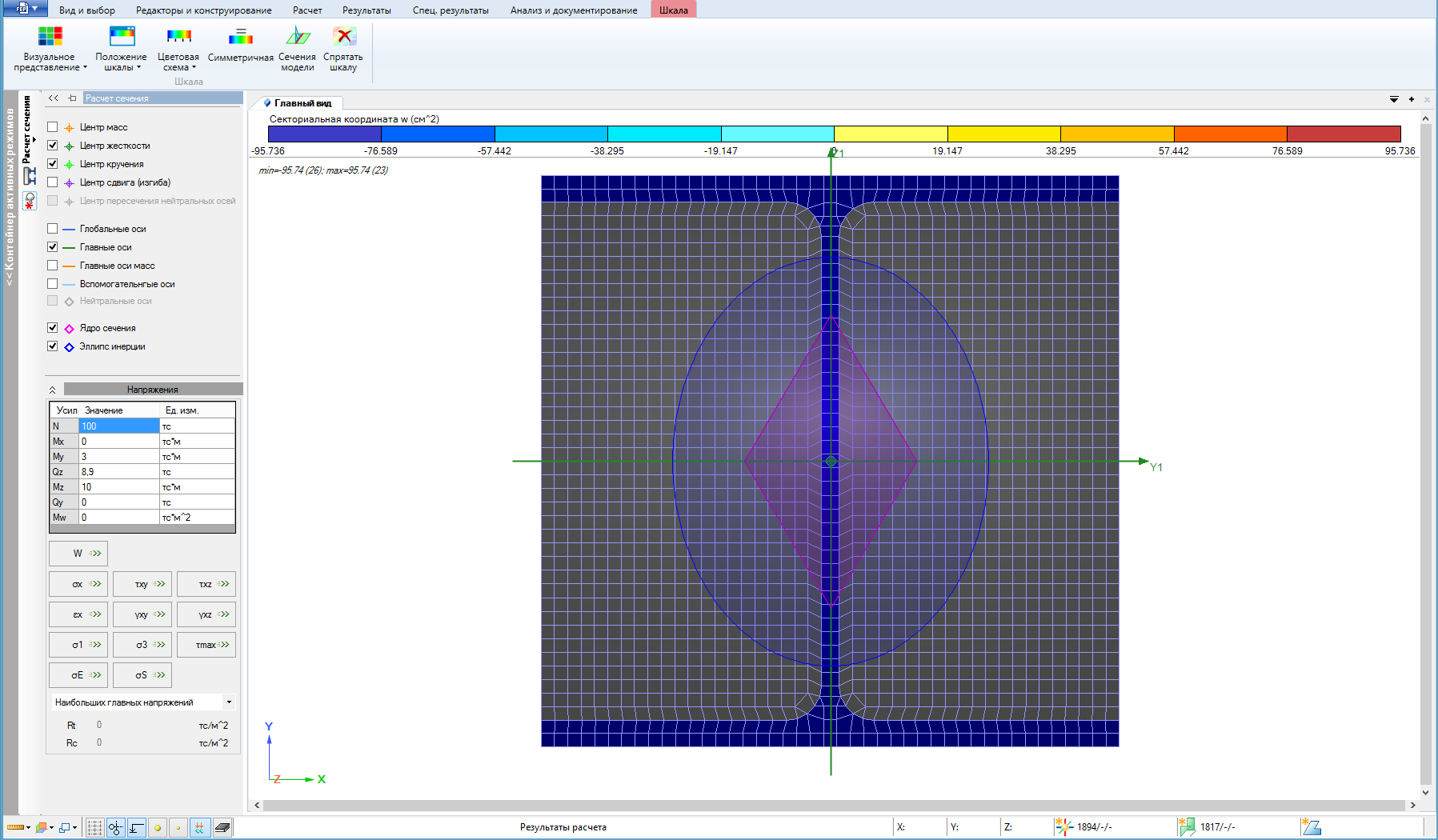Click the ruler measure icon in status bar
1438x840 pixels.
coord(14,827)
